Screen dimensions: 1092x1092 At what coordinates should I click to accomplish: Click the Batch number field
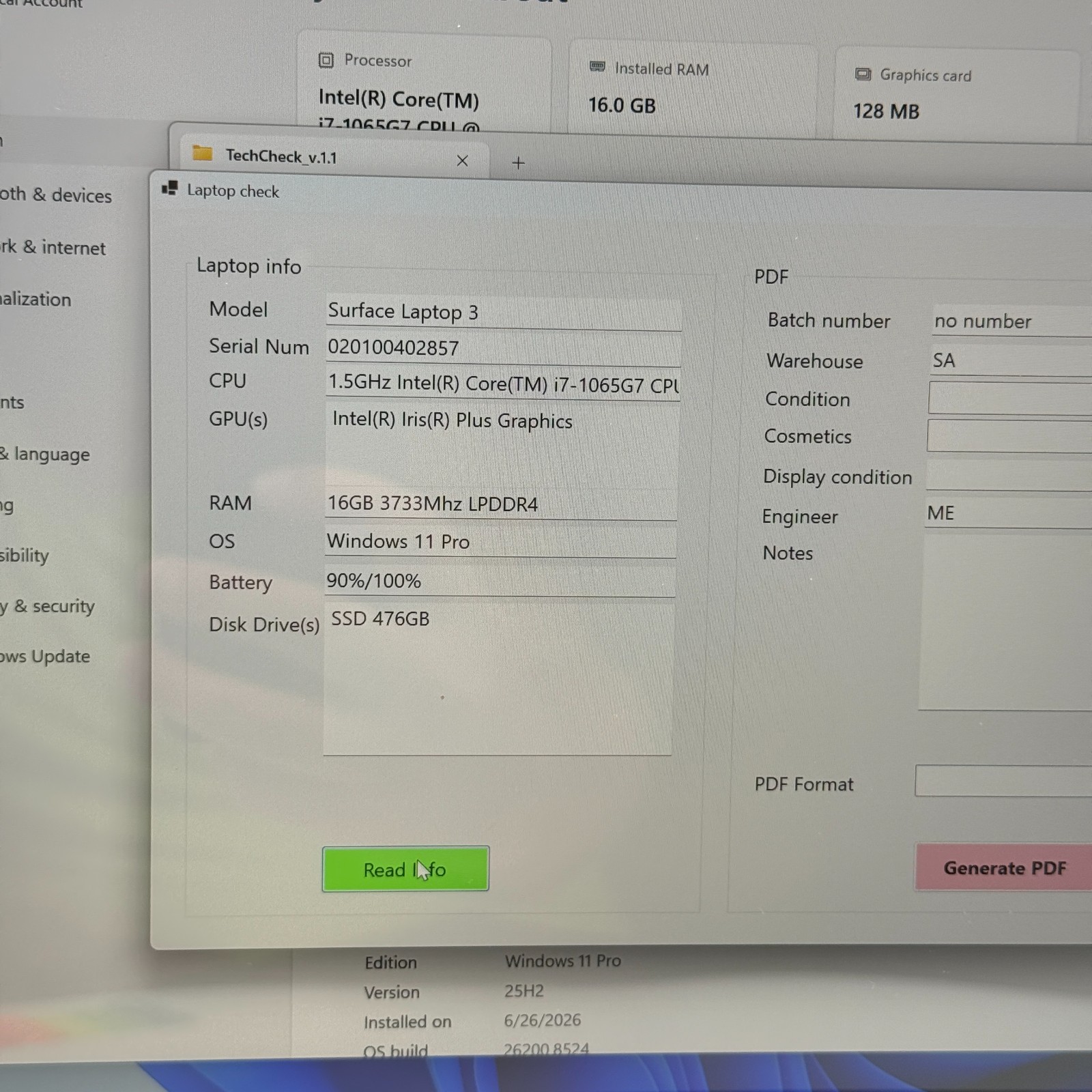pos(1012,321)
